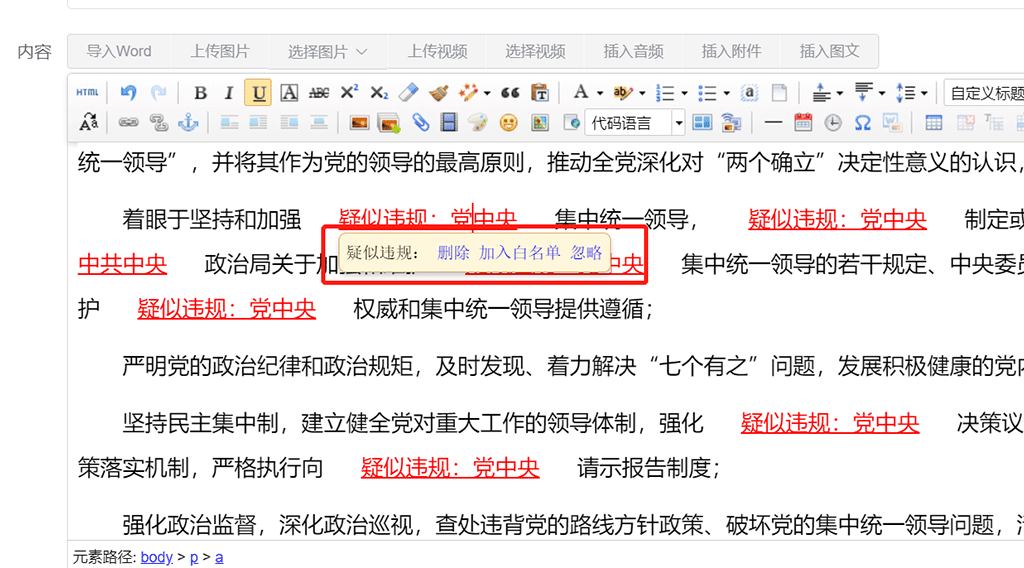
Task: Click the undo arrow icon
Action: tap(128, 93)
